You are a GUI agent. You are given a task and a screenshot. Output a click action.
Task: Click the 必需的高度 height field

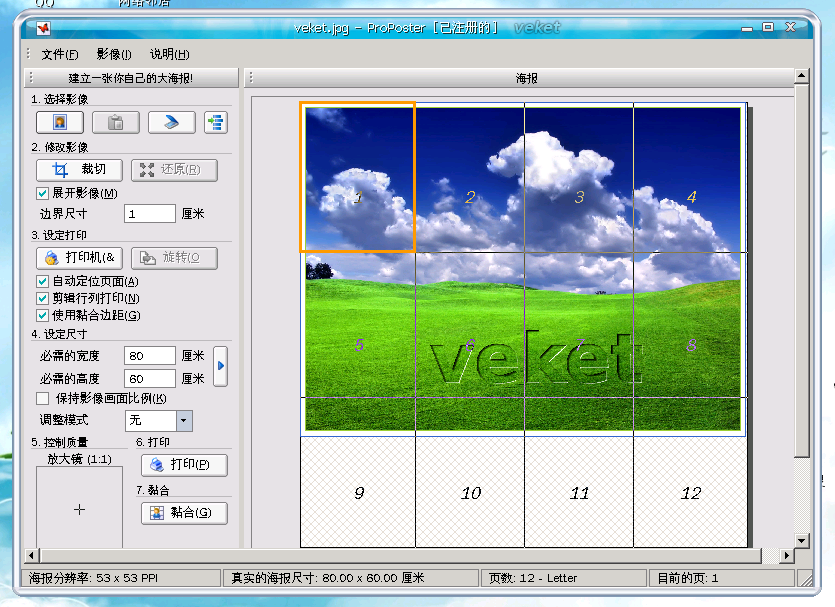(150, 379)
